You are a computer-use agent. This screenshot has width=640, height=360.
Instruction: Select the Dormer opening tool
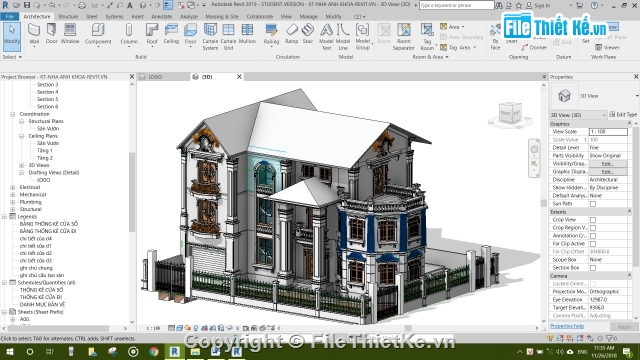[x=534, y=47]
